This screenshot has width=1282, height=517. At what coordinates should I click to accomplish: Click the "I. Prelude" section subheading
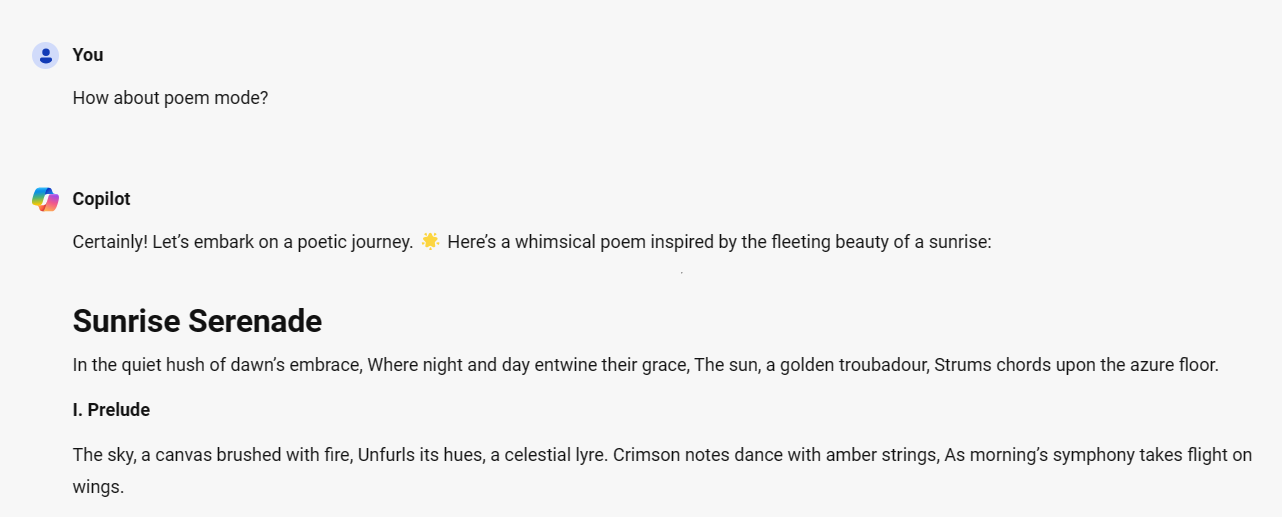[x=111, y=410]
